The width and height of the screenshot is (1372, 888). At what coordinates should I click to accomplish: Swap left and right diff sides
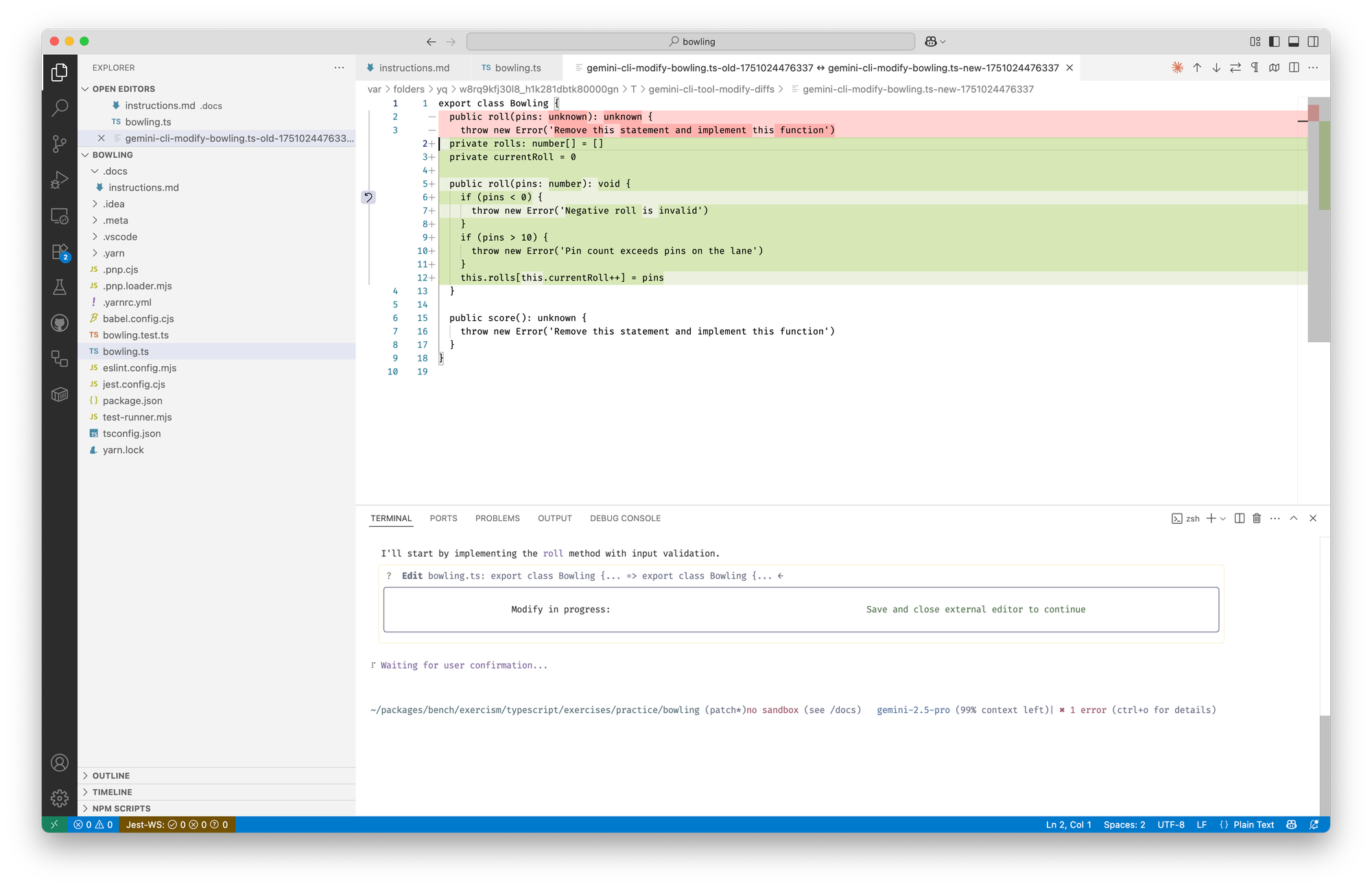[x=1235, y=68]
